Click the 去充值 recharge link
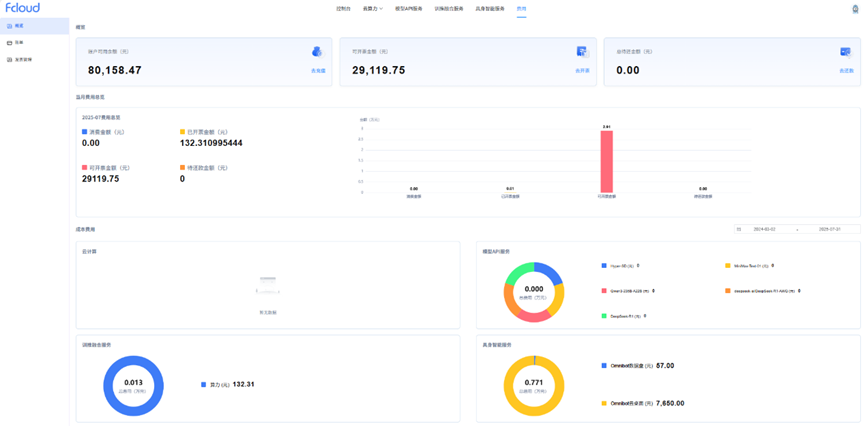The image size is (865, 426). point(318,71)
